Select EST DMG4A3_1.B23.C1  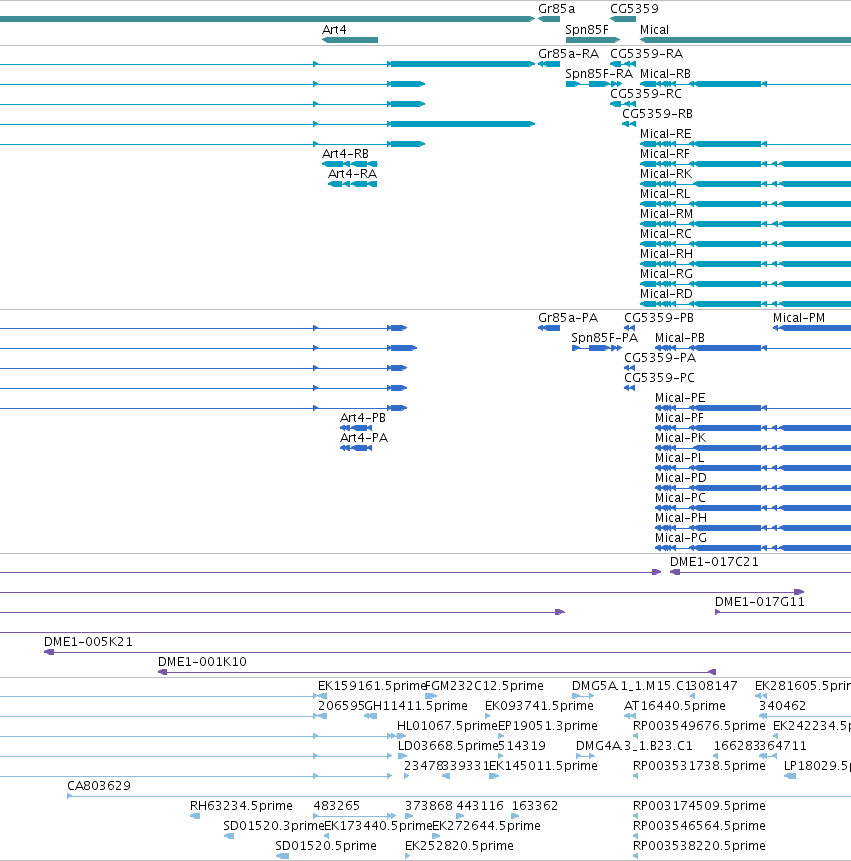click(x=634, y=746)
